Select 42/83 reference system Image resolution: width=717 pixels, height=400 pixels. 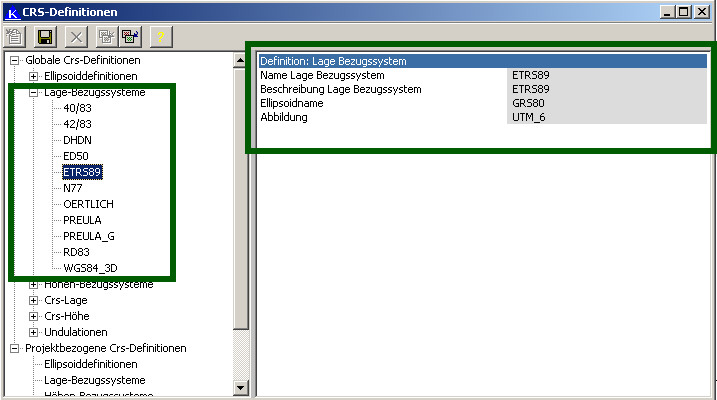point(77,124)
